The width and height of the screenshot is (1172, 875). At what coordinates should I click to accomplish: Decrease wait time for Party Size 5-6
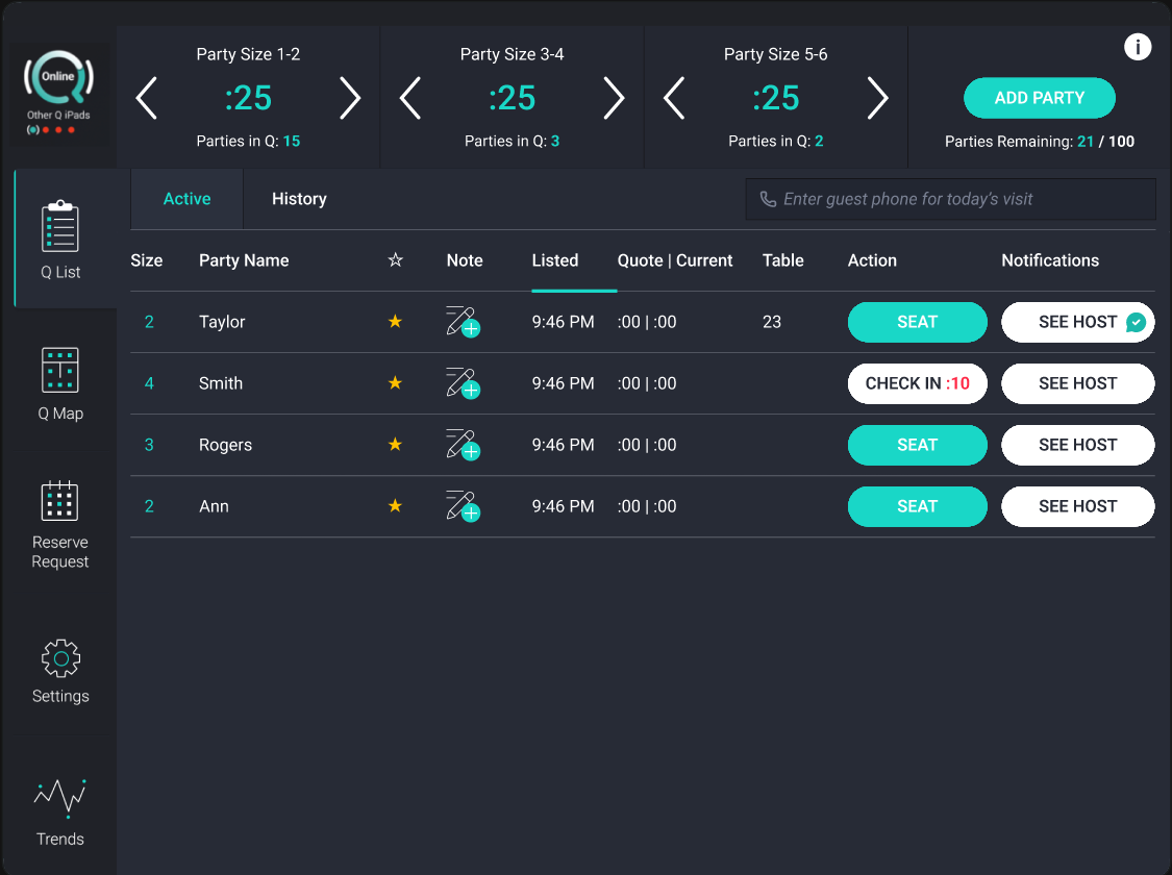[x=674, y=98]
